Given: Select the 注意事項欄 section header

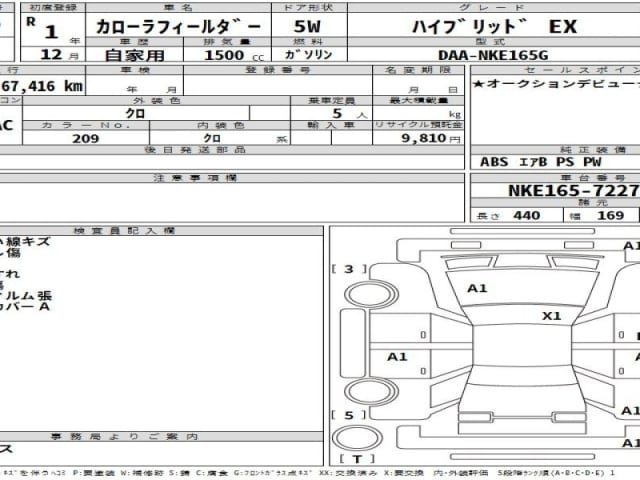Looking at the screenshot, I should 195,178.
